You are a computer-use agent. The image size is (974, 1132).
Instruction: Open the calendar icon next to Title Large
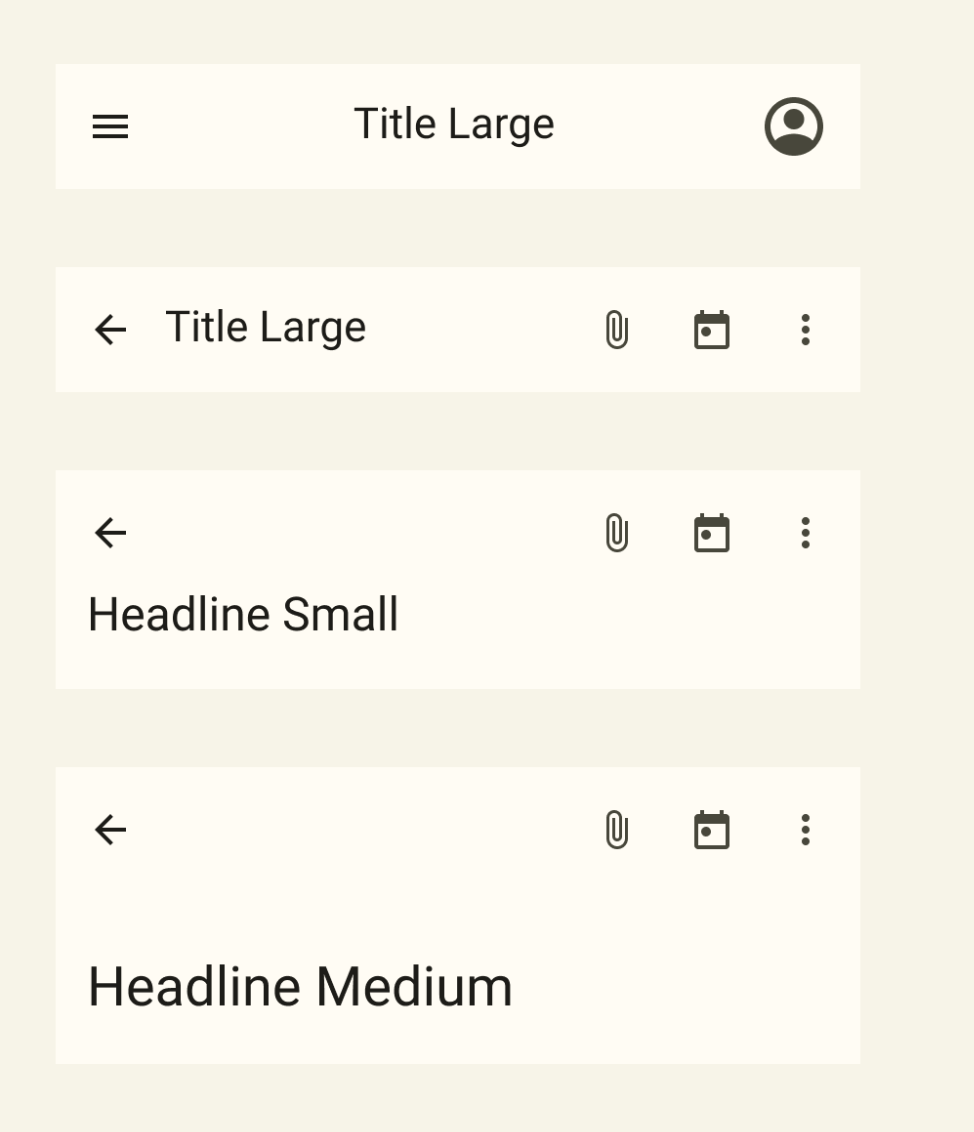(x=712, y=330)
